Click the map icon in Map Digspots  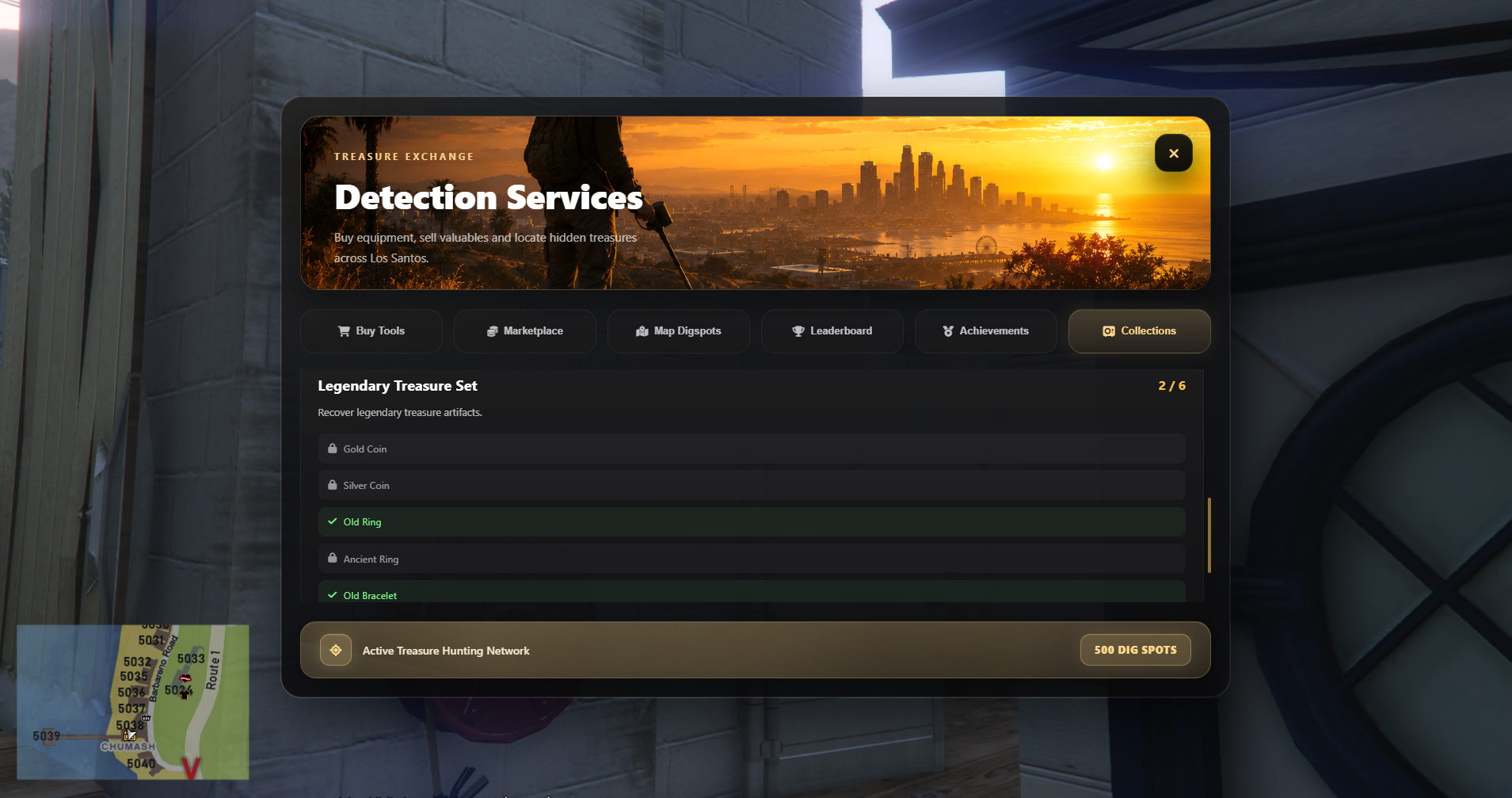point(642,331)
